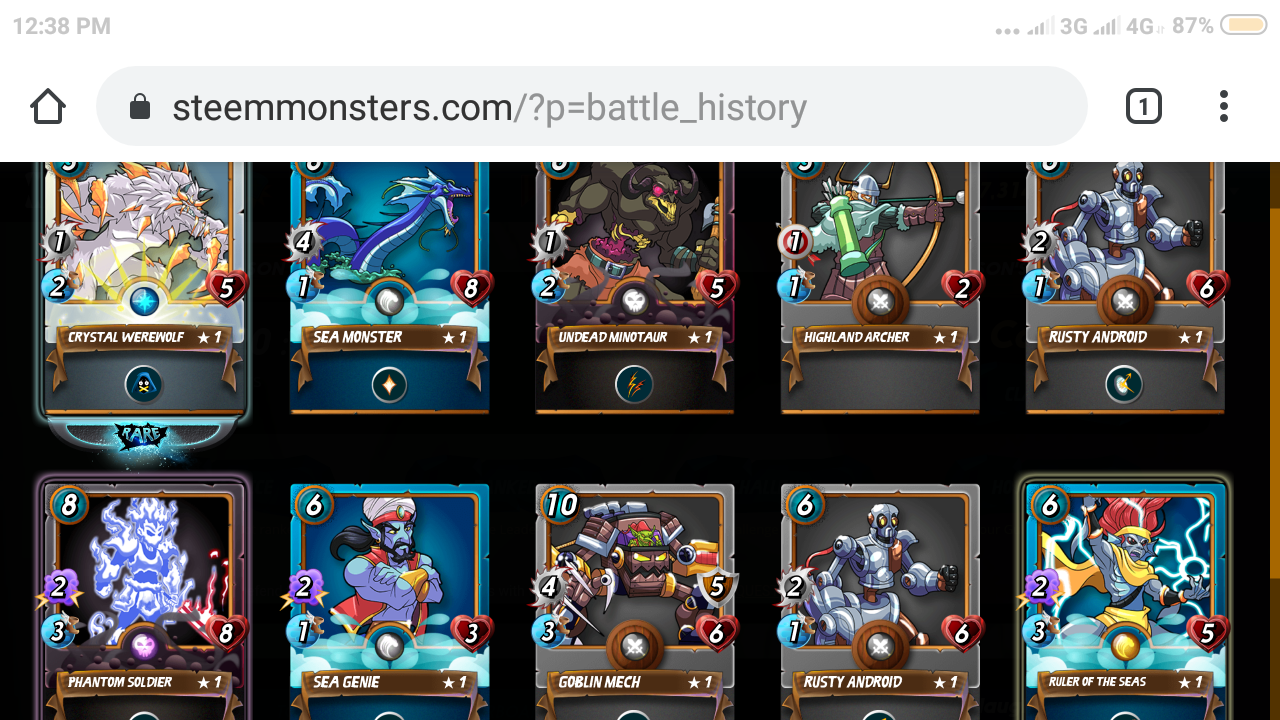Choose the Highland Archer card
The height and width of the screenshot is (720, 1280).
[880, 287]
